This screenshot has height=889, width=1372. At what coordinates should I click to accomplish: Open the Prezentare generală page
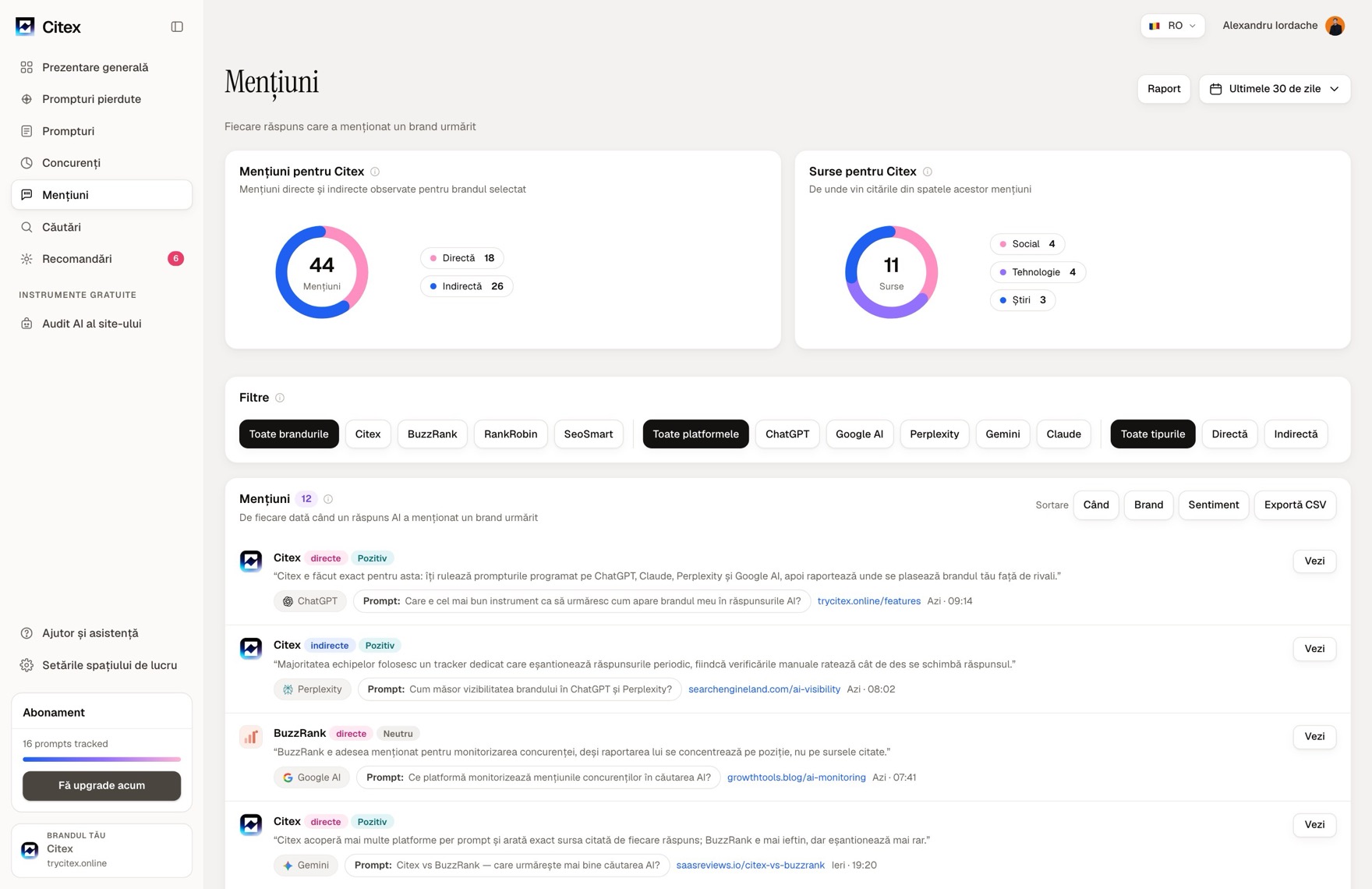pos(101,67)
